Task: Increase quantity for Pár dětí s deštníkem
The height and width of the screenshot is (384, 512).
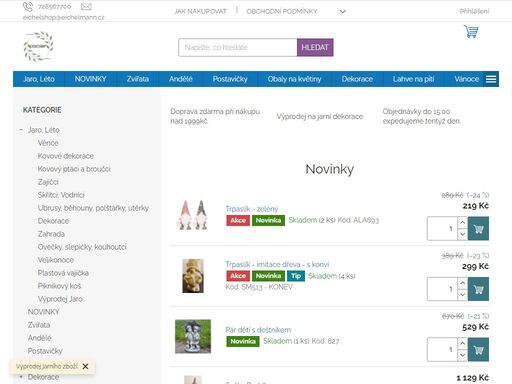Action: (x=462, y=343)
